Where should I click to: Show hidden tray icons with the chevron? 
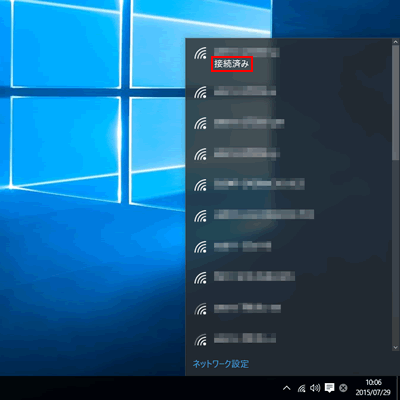point(286,388)
